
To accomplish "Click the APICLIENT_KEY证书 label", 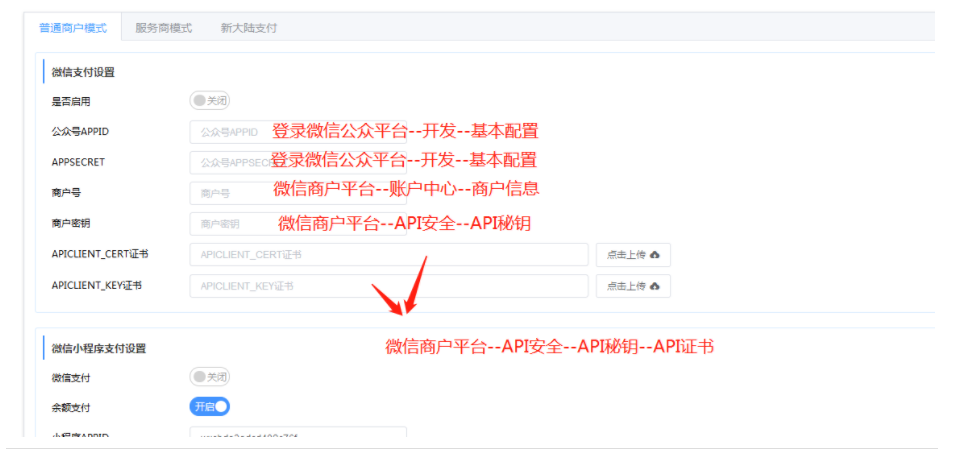I will pos(97,285).
